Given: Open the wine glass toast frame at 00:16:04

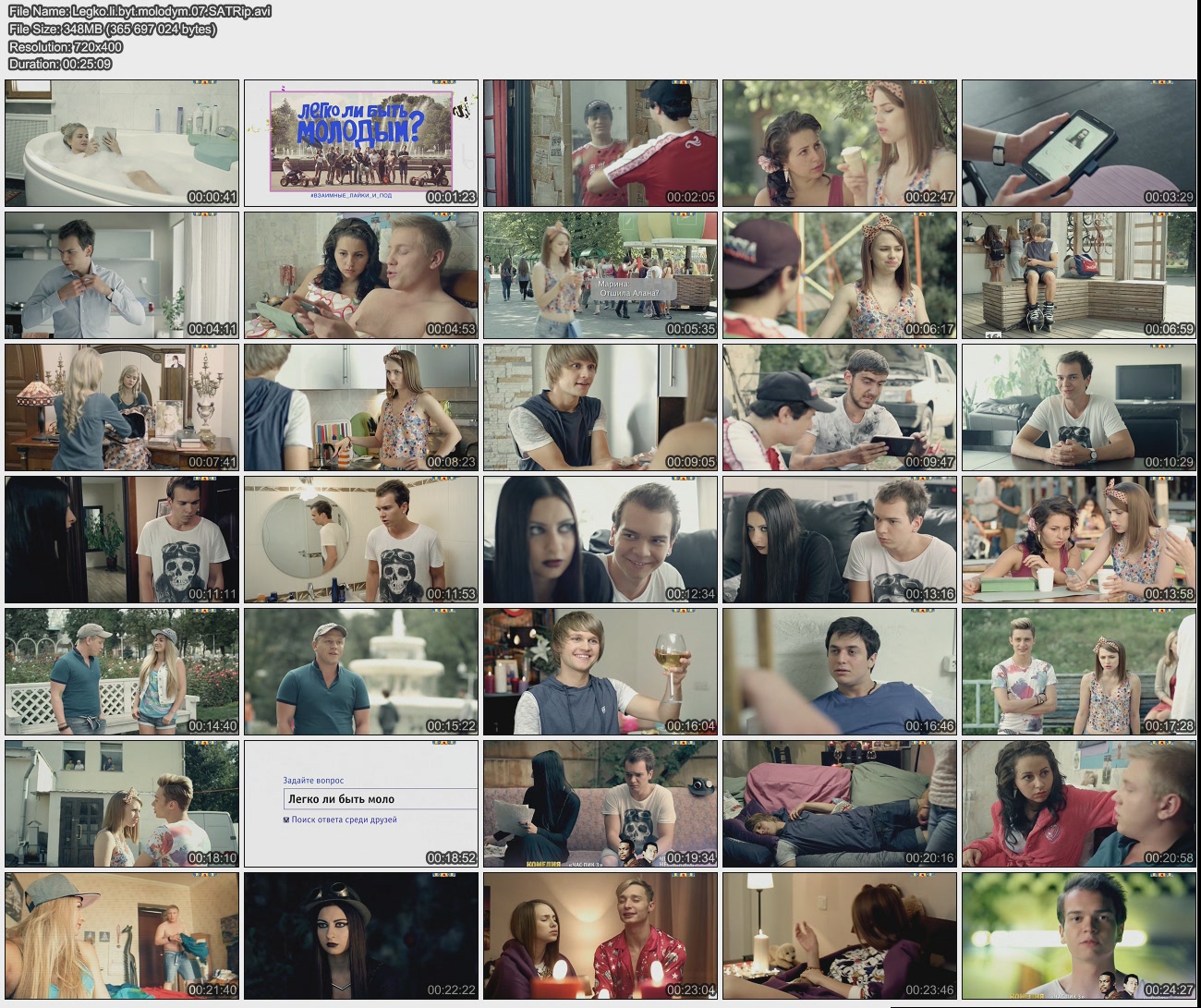Looking at the screenshot, I should (600, 672).
